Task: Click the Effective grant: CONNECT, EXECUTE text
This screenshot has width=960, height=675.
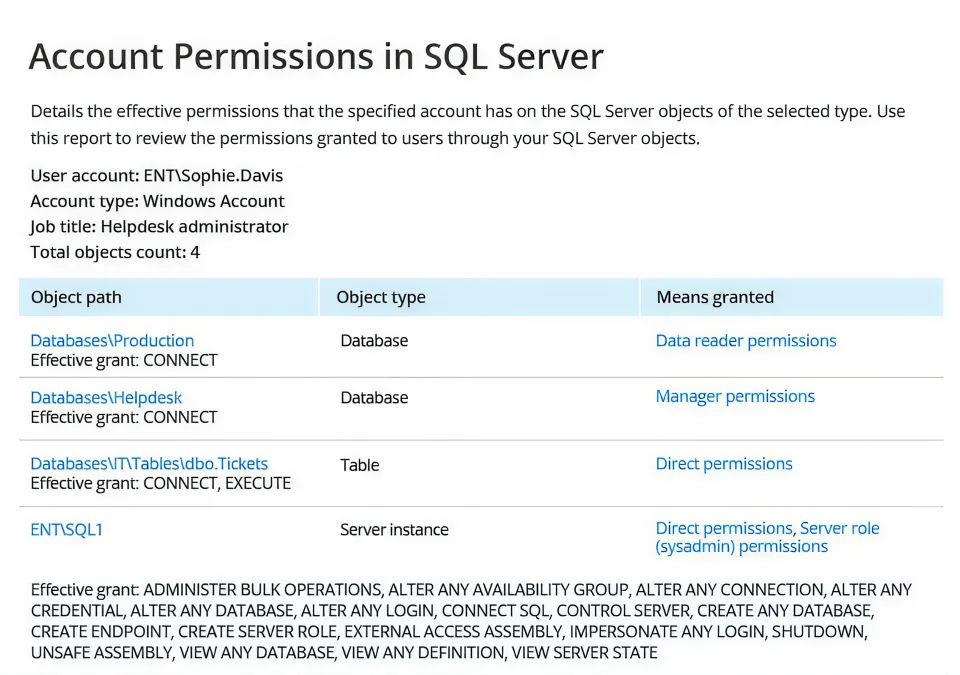Action: click(160, 484)
